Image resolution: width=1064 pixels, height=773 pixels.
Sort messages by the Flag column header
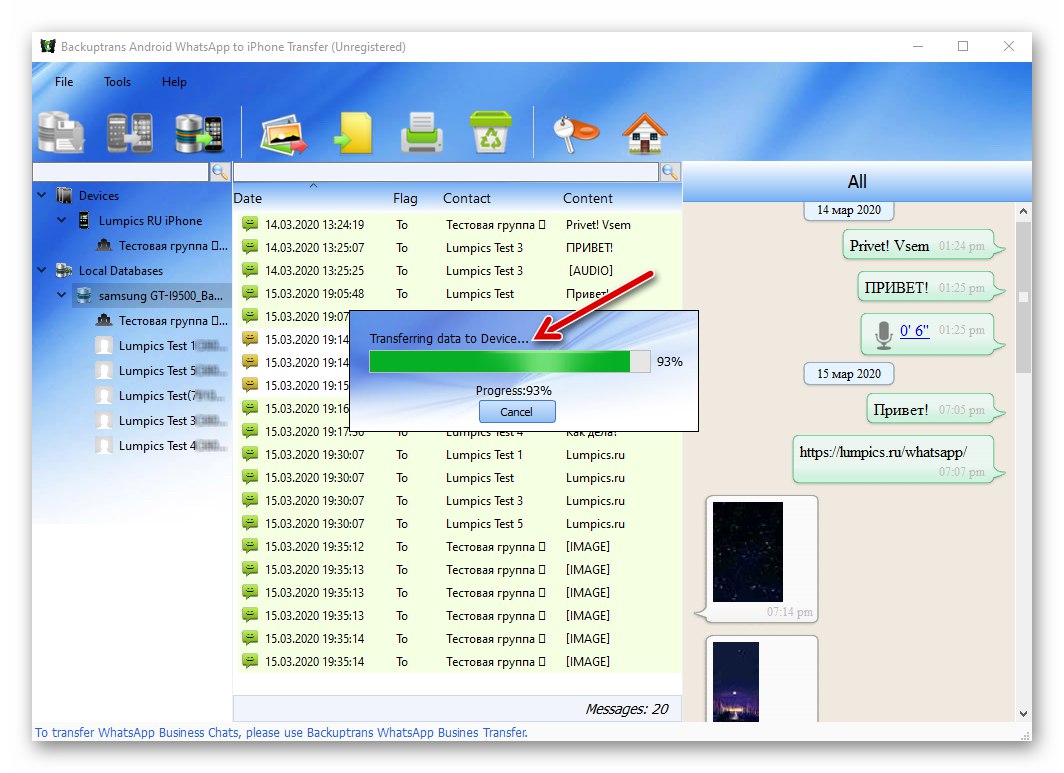[x=405, y=198]
